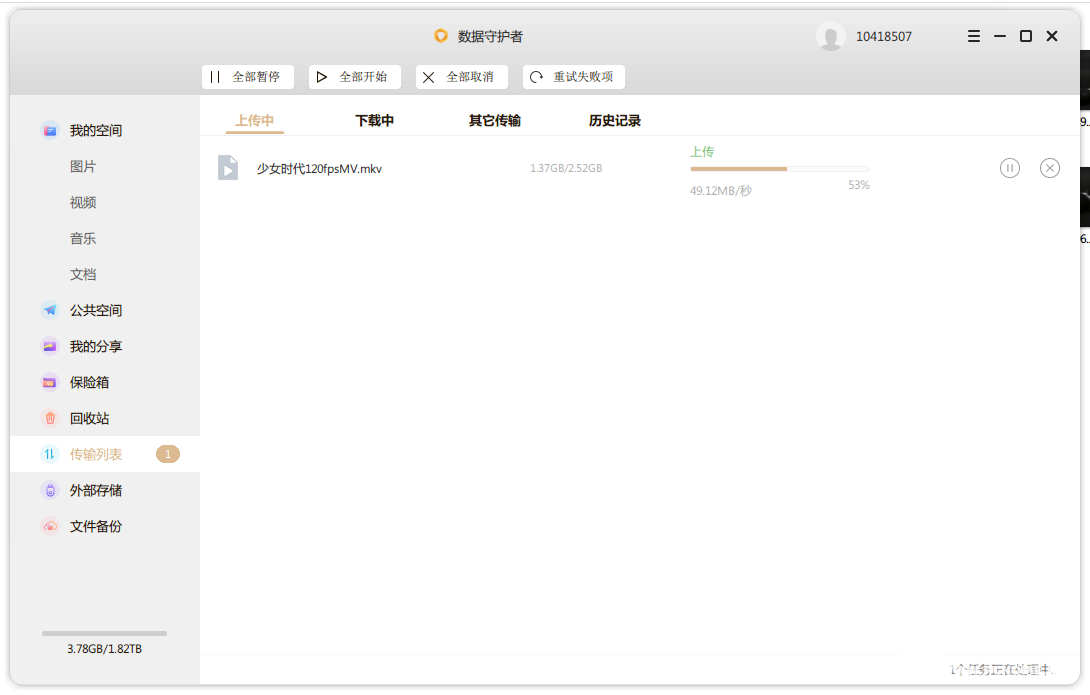Open the 保险箱 safe box
1090x695 pixels.
click(89, 382)
